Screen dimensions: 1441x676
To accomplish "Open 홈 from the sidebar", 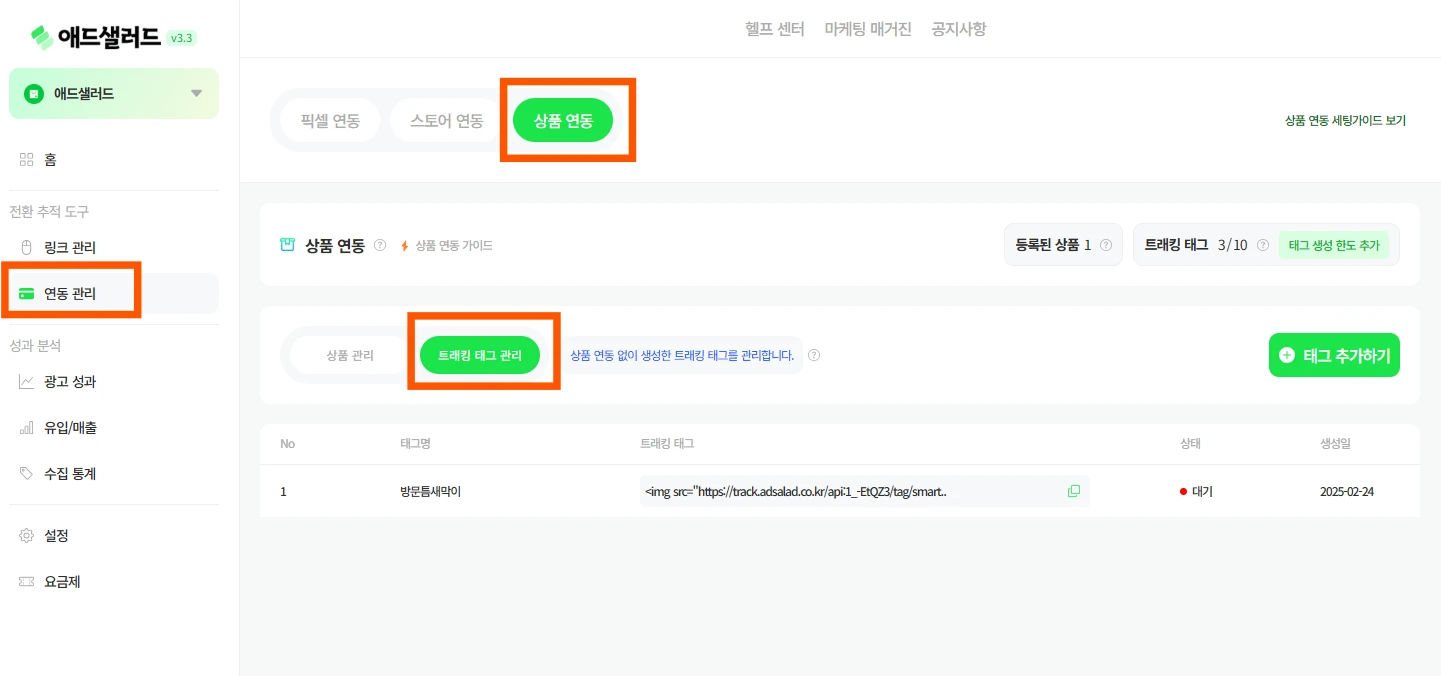I will [50, 159].
